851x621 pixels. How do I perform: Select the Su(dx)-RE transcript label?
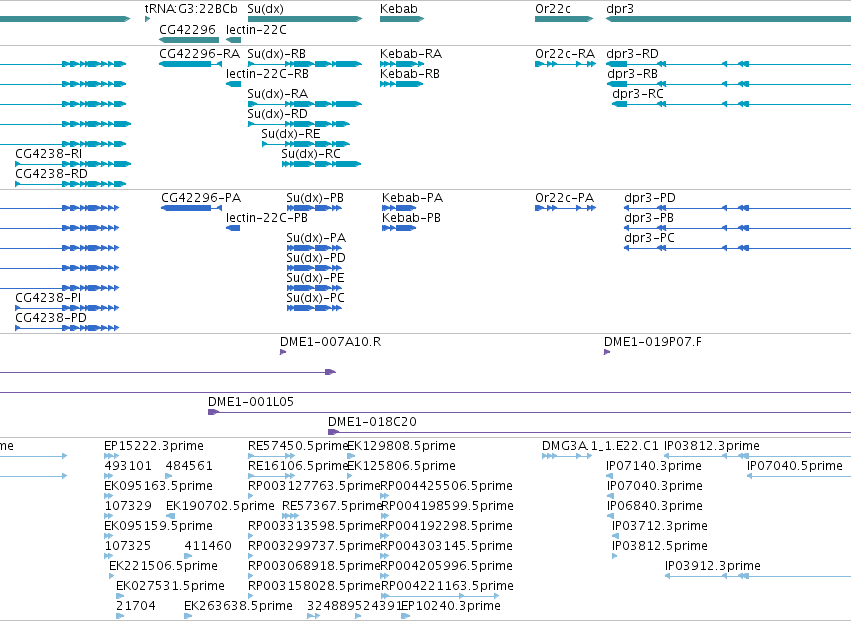click(290, 134)
